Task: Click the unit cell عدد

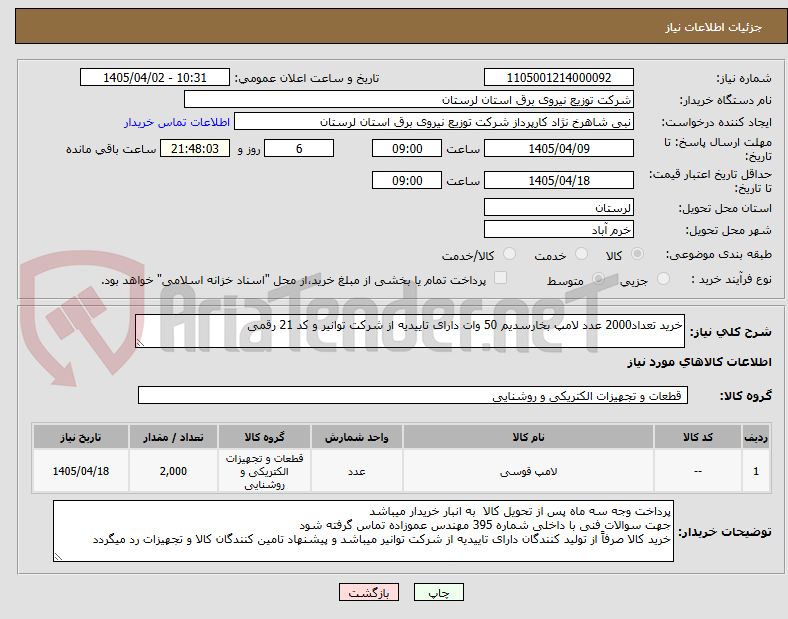Action: tap(356, 471)
